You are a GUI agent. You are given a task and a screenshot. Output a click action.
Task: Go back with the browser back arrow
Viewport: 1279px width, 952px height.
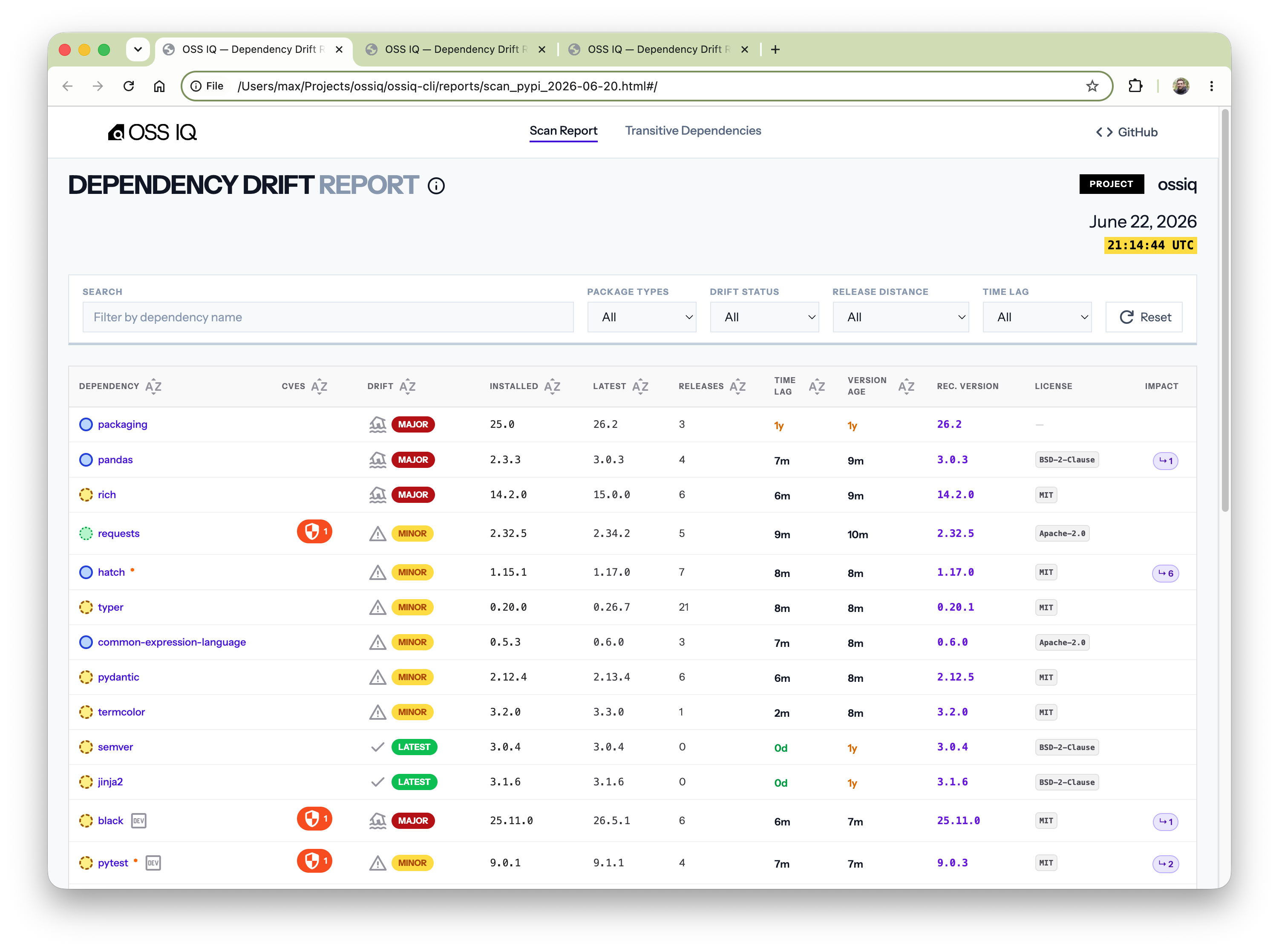pyautogui.click(x=67, y=86)
